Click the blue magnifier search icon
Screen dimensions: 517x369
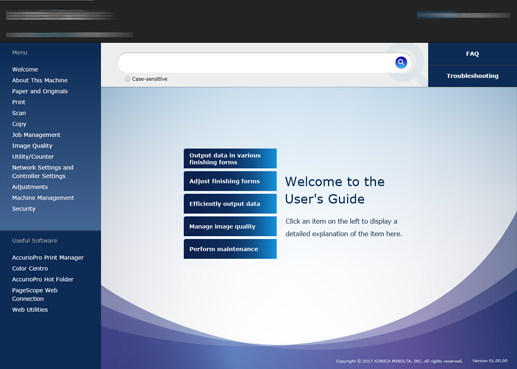[401, 62]
